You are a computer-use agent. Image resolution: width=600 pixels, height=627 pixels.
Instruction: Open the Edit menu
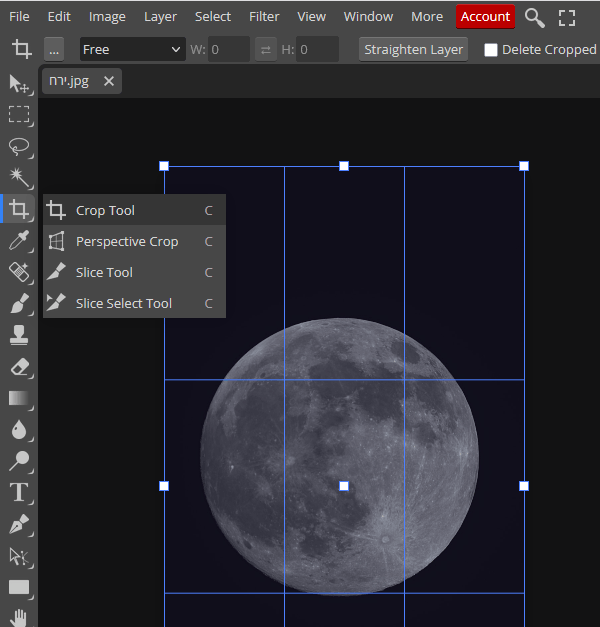(59, 17)
